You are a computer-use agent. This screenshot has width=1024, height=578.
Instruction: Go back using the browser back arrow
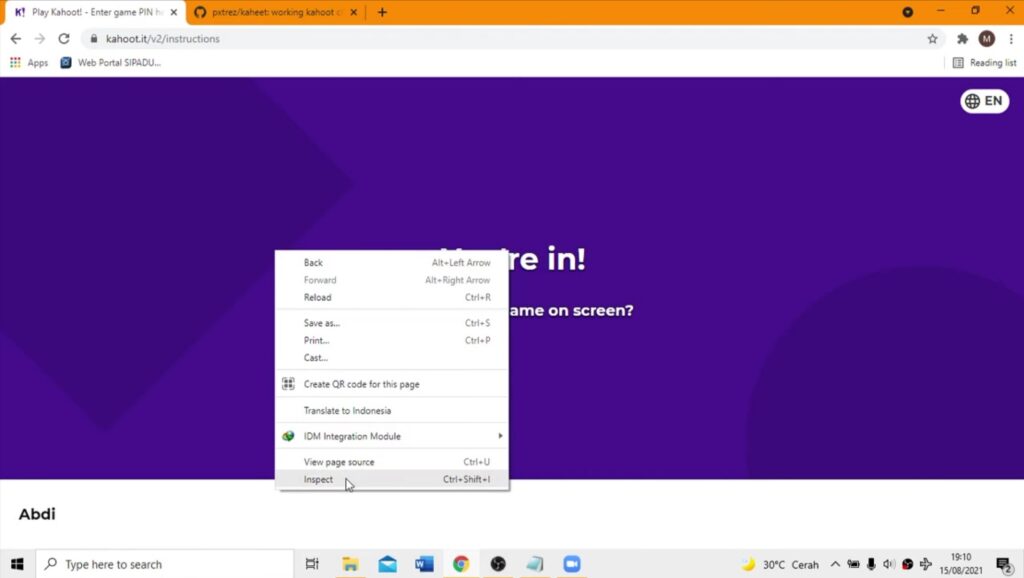click(x=16, y=39)
